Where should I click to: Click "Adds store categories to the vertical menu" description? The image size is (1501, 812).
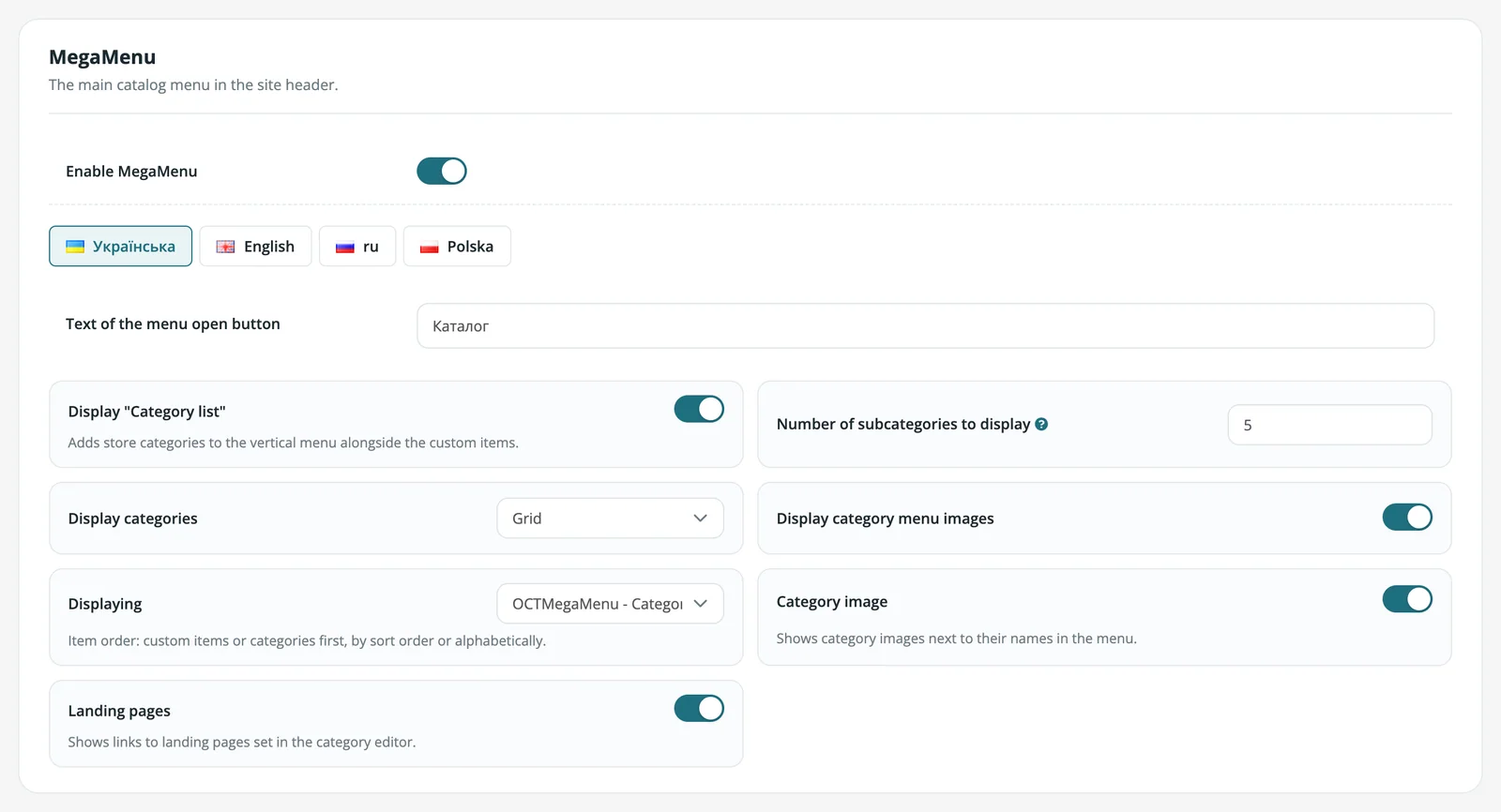(293, 443)
